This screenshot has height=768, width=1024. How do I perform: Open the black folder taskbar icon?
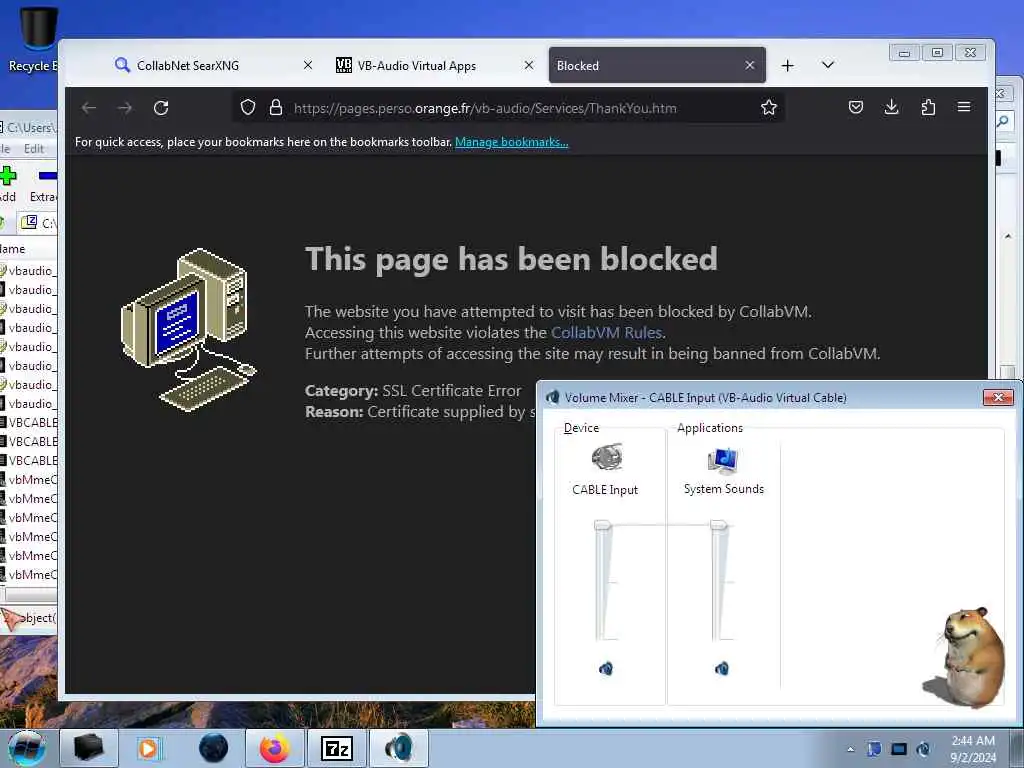89,748
